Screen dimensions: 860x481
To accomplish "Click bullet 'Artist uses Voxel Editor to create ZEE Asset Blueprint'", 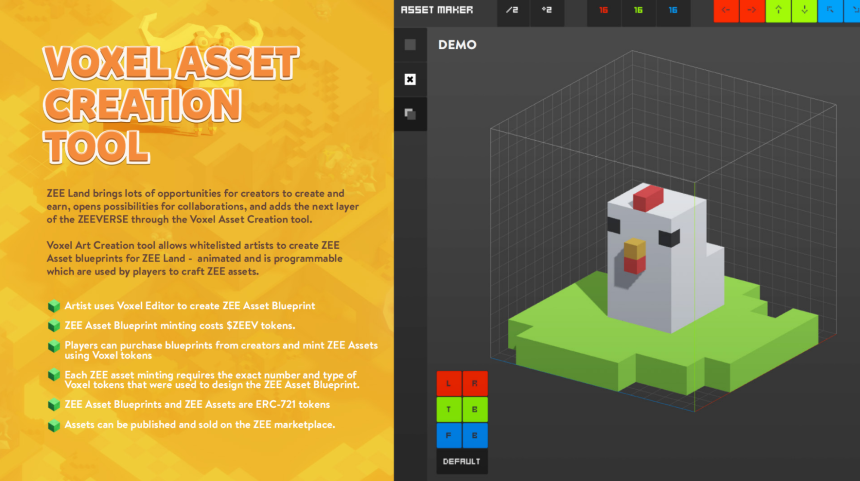I will click(x=190, y=306).
